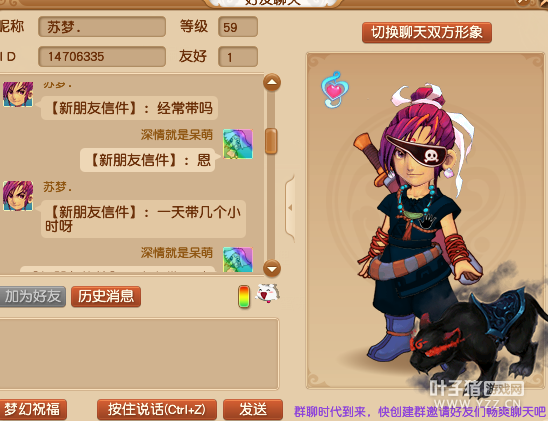Click the 梦幻祝福 button

tap(32, 409)
